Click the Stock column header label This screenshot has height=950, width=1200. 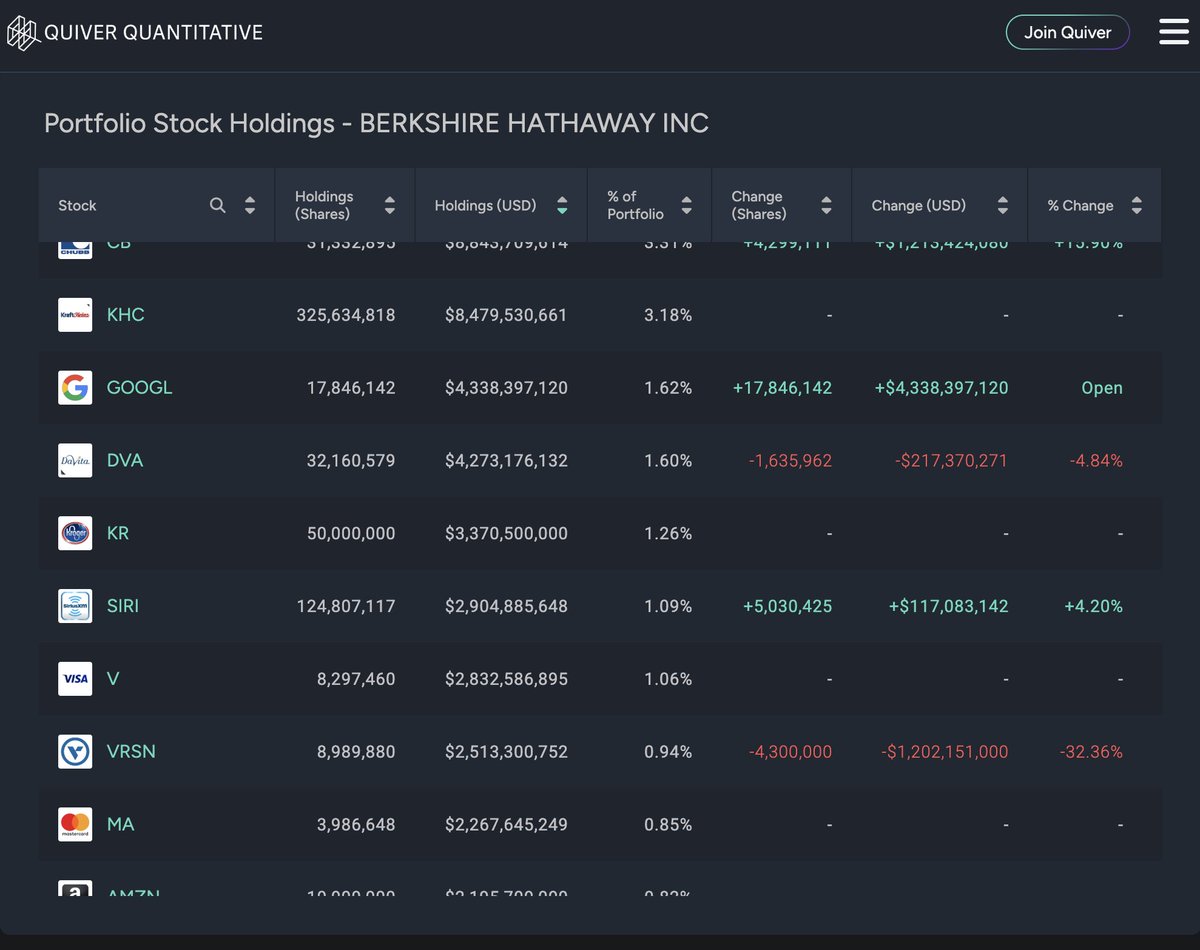[x=77, y=205]
